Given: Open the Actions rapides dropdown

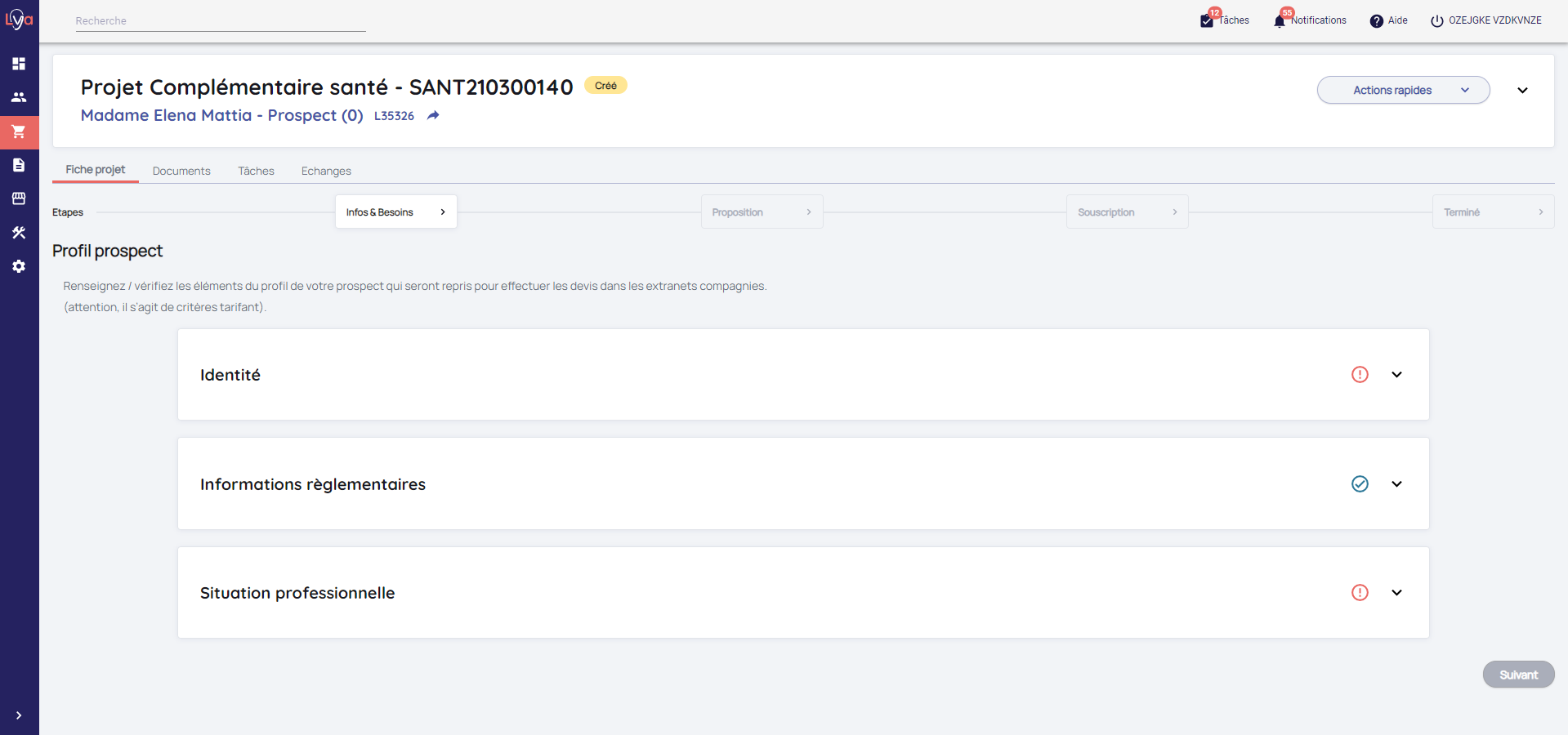Looking at the screenshot, I should (x=1402, y=90).
